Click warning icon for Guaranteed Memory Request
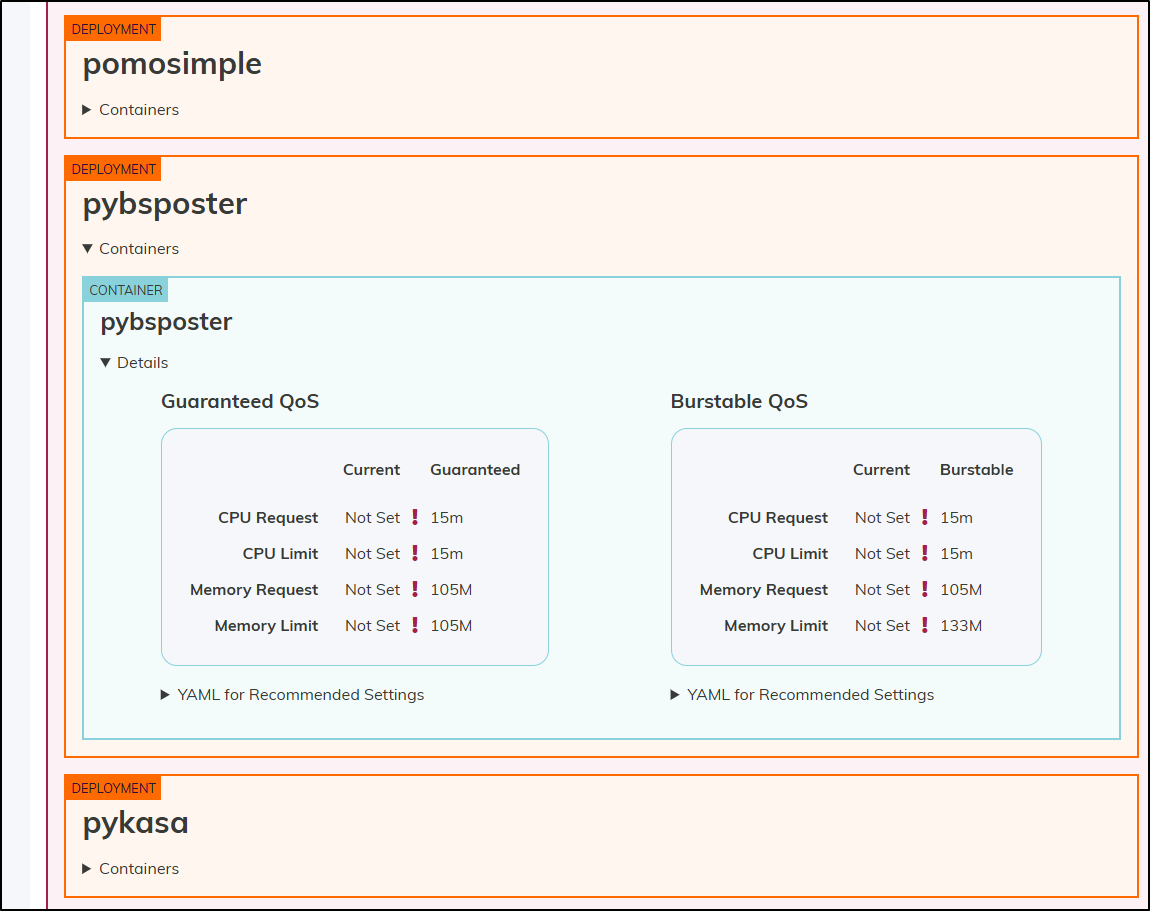The image size is (1150, 911). (415, 590)
